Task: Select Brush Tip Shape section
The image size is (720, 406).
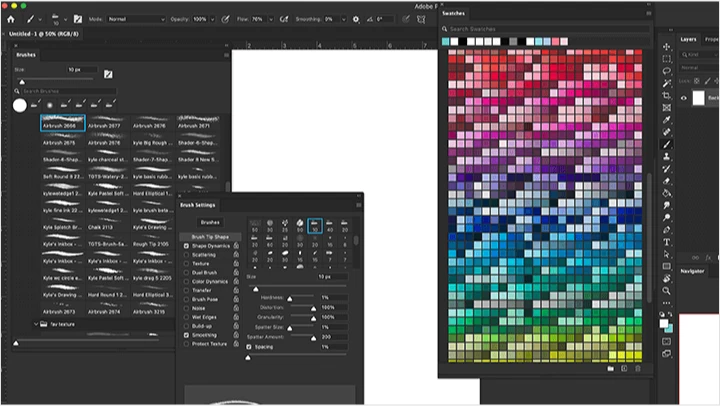Action: click(210, 237)
